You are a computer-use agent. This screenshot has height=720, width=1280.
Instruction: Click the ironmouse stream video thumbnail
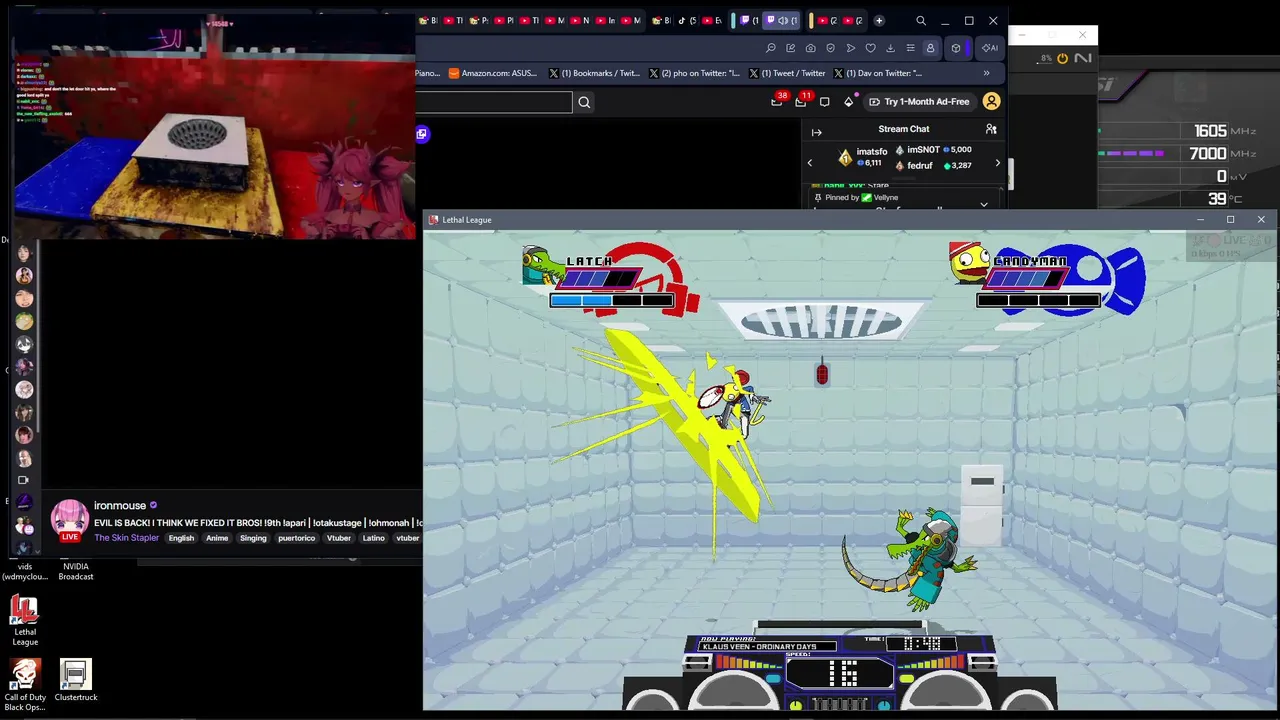point(214,126)
